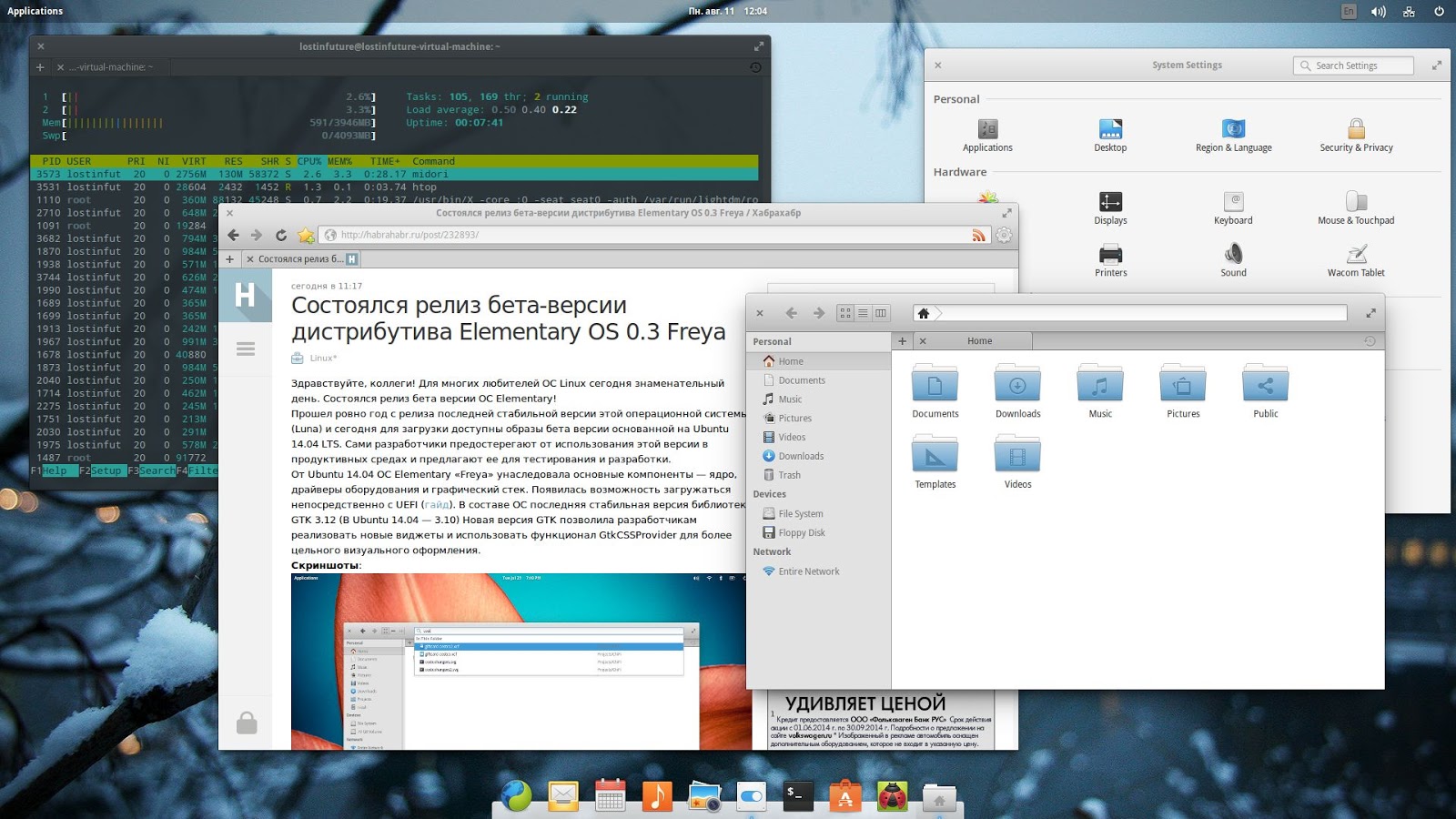Viewport: 1456px width, 819px height.
Task: Open the Pictures folder icon in Files
Action: pyautogui.click(x=1183, y=390)
